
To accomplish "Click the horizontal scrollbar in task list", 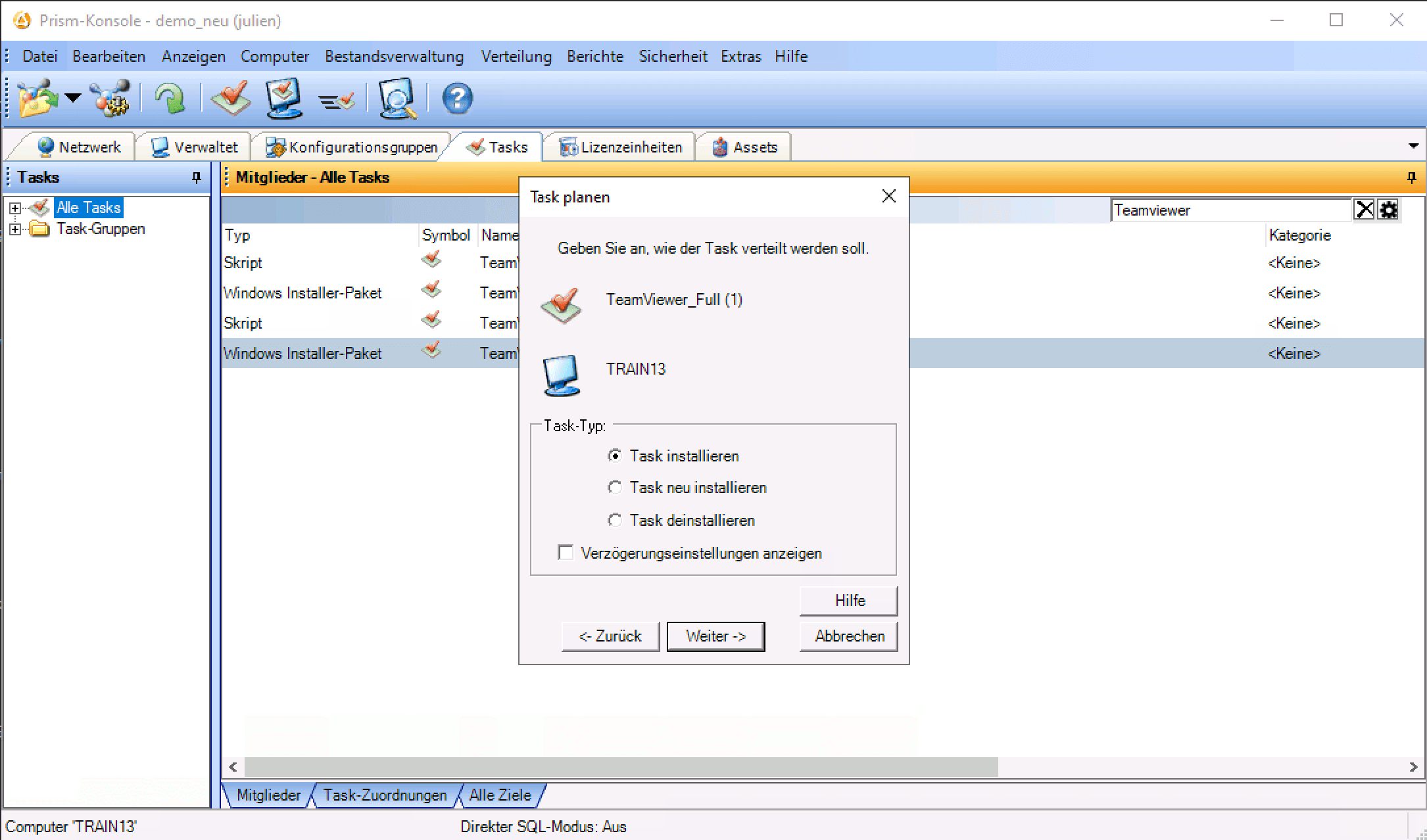I will (621, 767).
